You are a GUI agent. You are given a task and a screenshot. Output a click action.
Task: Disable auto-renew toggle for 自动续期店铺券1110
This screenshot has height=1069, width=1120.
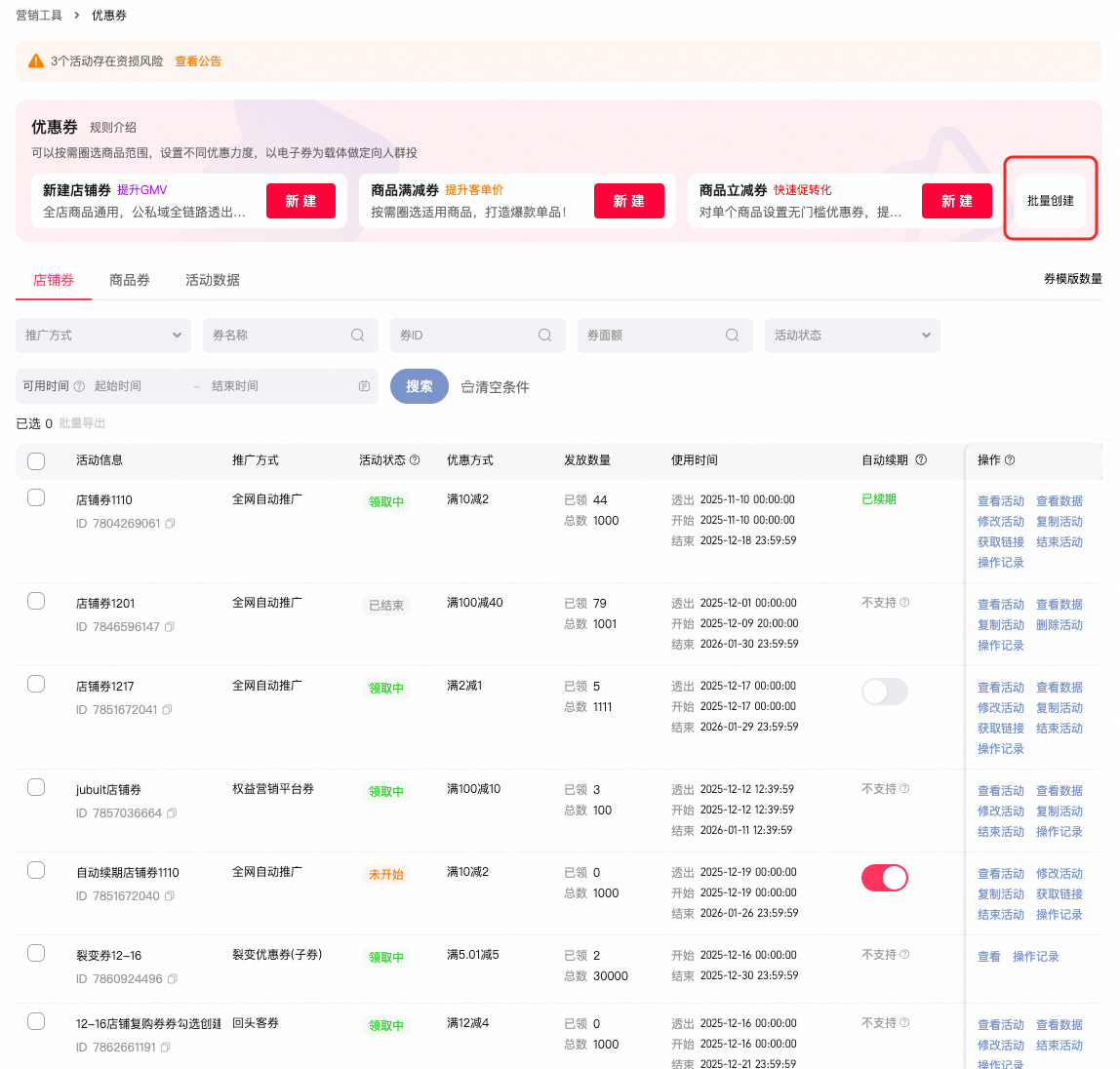click(x=884, y=878)
